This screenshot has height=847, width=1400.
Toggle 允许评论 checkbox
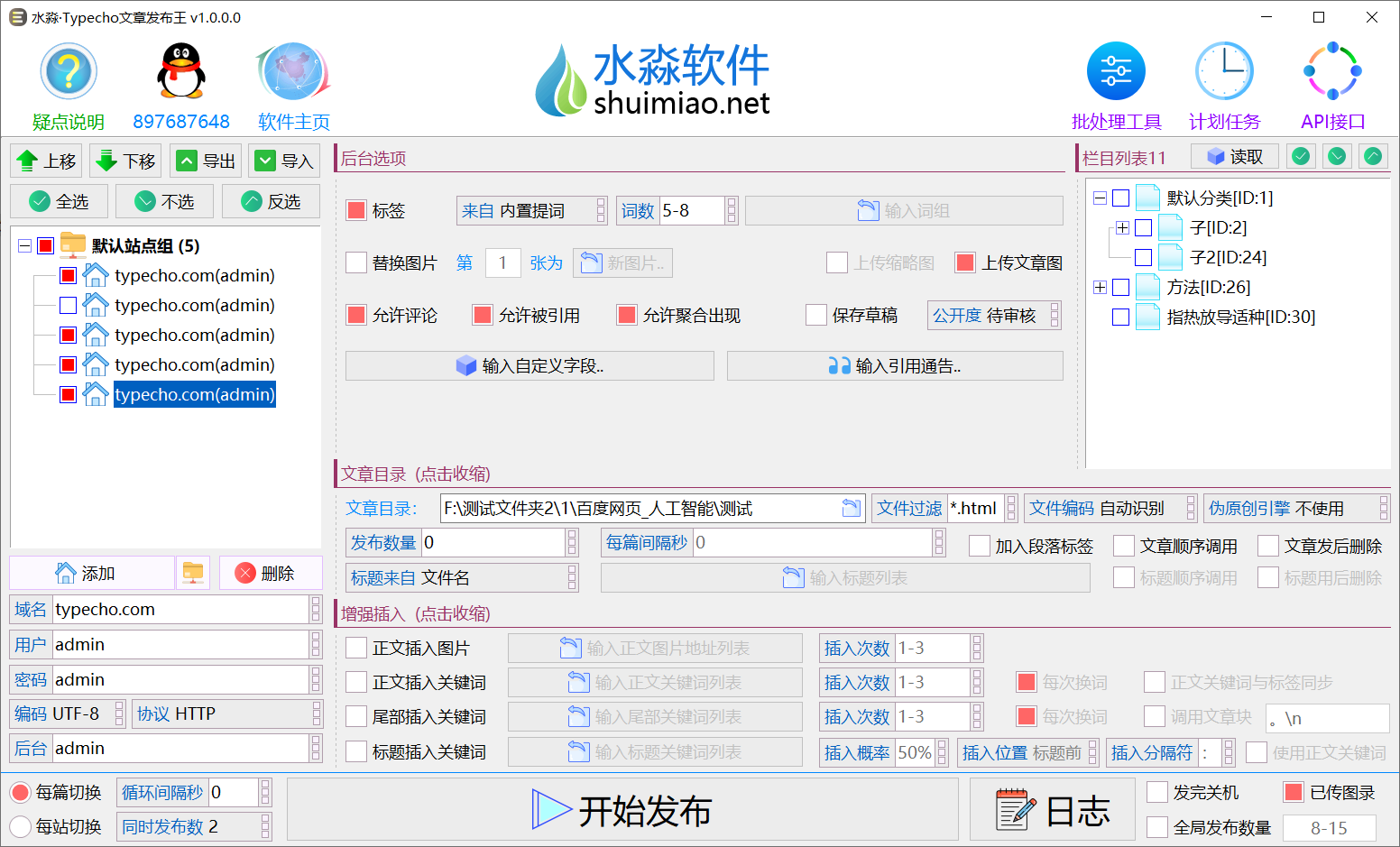click(356, 315)
